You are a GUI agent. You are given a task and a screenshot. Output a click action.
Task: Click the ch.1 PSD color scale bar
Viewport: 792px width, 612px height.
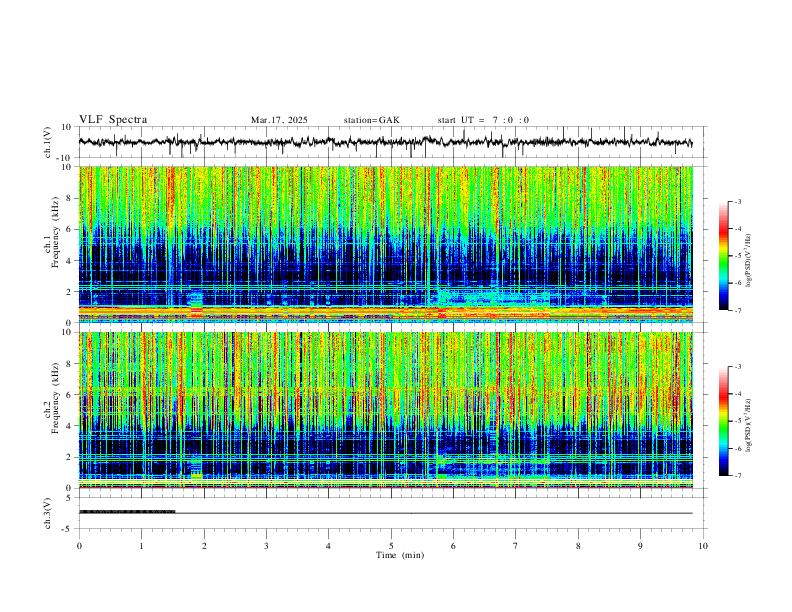click(724, 256)
